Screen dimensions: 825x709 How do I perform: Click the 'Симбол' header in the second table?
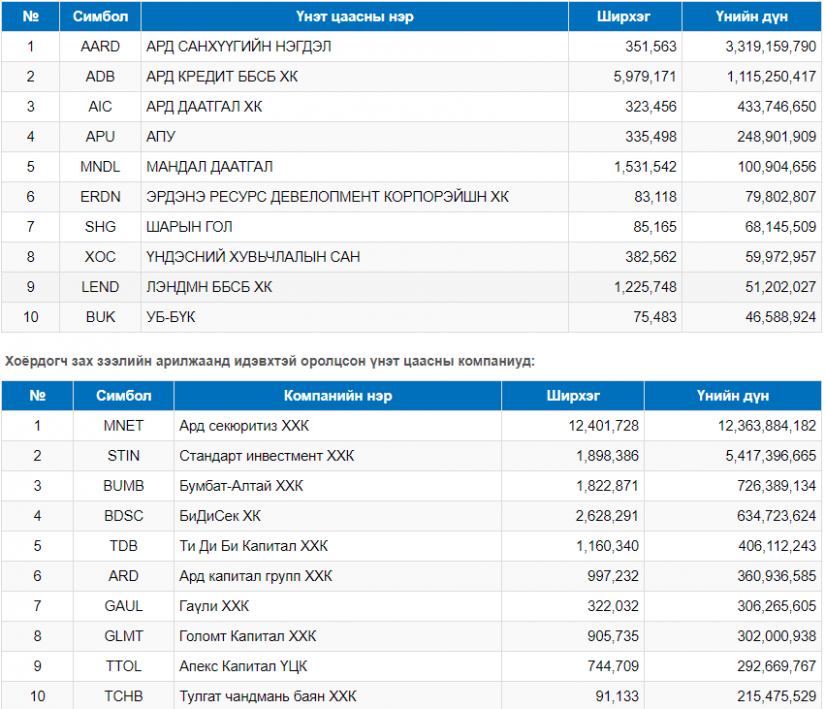coord(124,396)
